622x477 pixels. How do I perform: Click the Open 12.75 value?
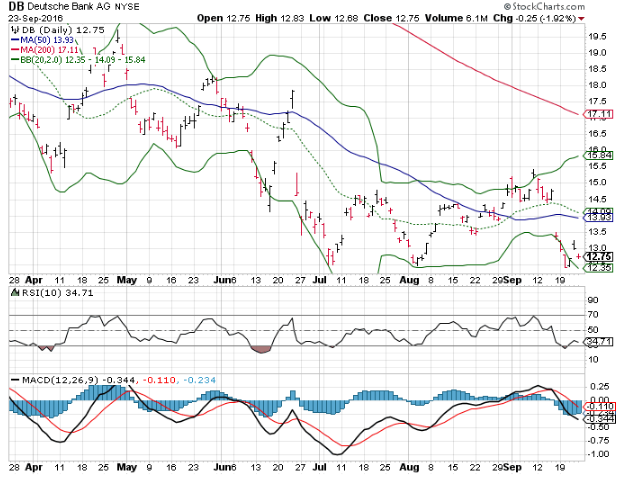[x=224, y=18]
